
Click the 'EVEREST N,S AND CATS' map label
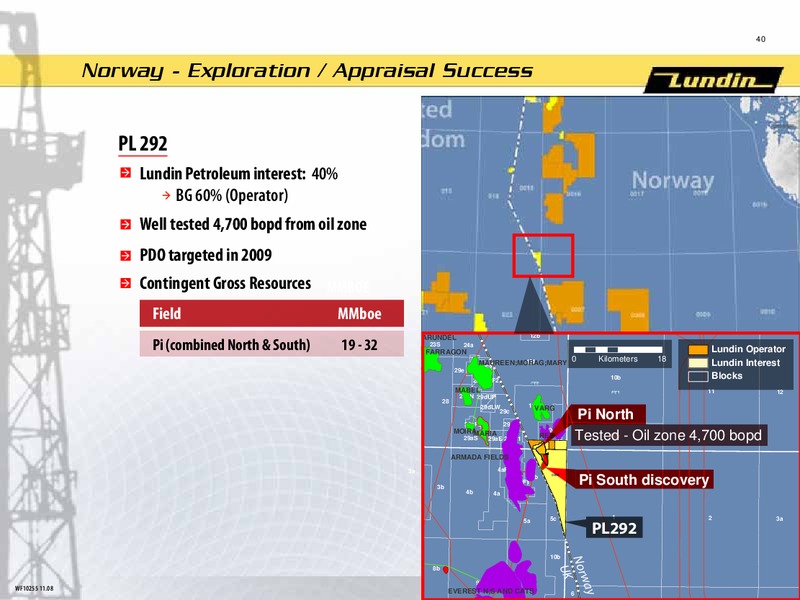tap(491, 591)
